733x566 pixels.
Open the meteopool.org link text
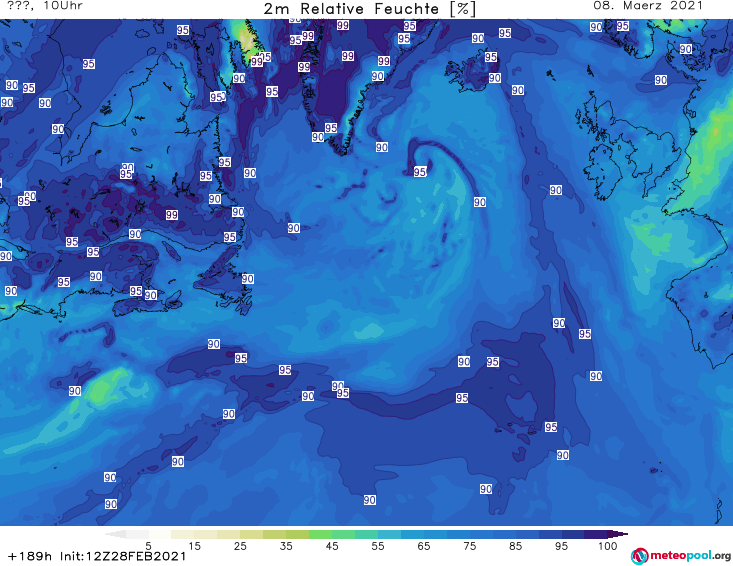click(690, 555)
